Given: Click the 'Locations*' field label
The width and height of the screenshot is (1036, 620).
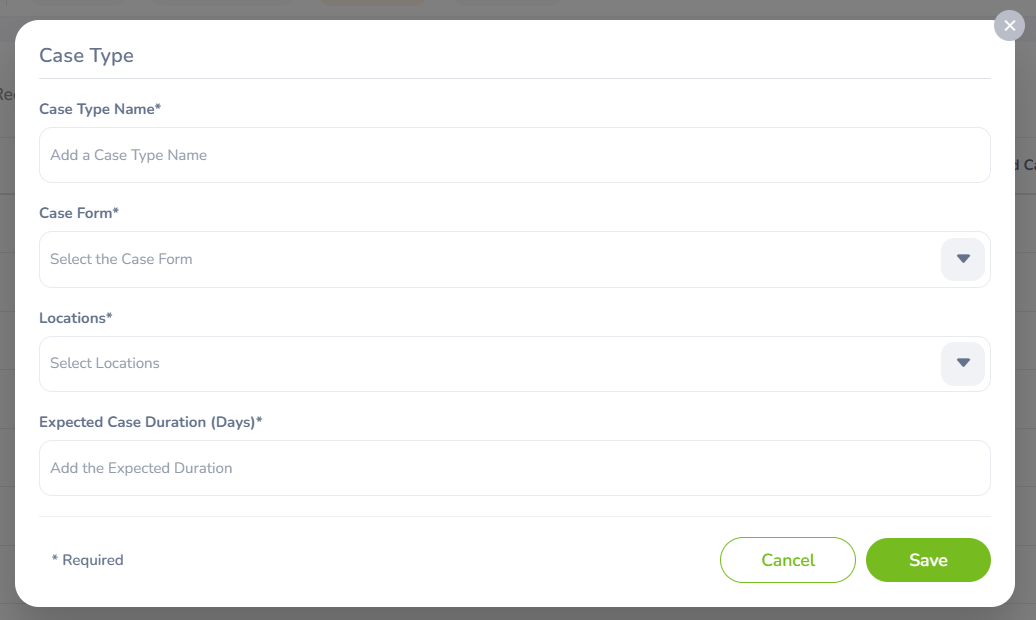Looking at the screenshot, I should click(76, 318).
